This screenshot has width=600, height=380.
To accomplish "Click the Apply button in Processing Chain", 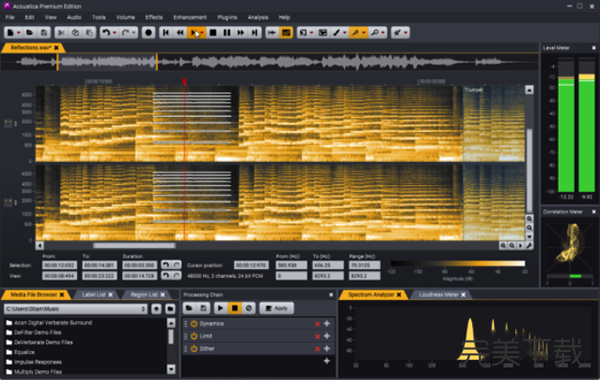I will [277, 308].
